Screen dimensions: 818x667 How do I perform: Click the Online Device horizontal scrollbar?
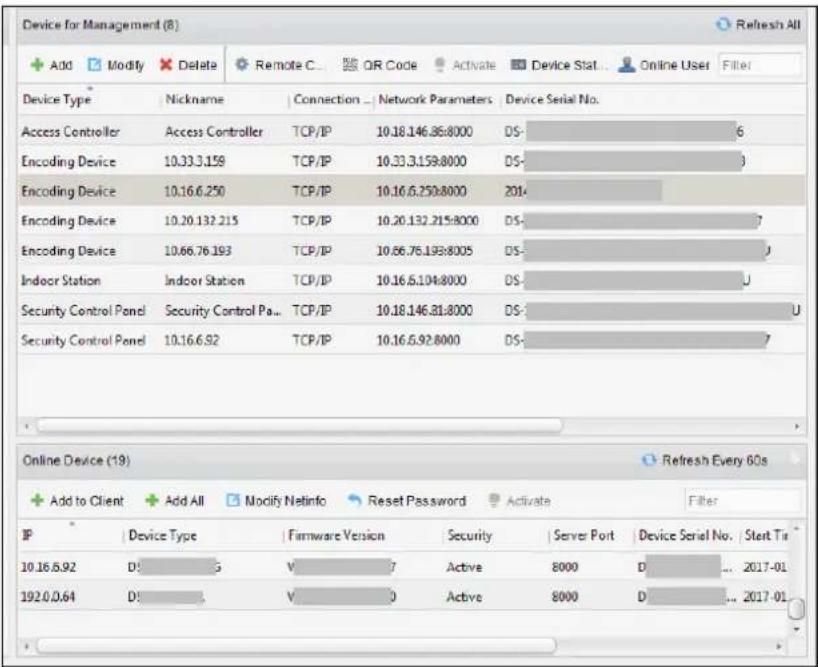(296, 646)
